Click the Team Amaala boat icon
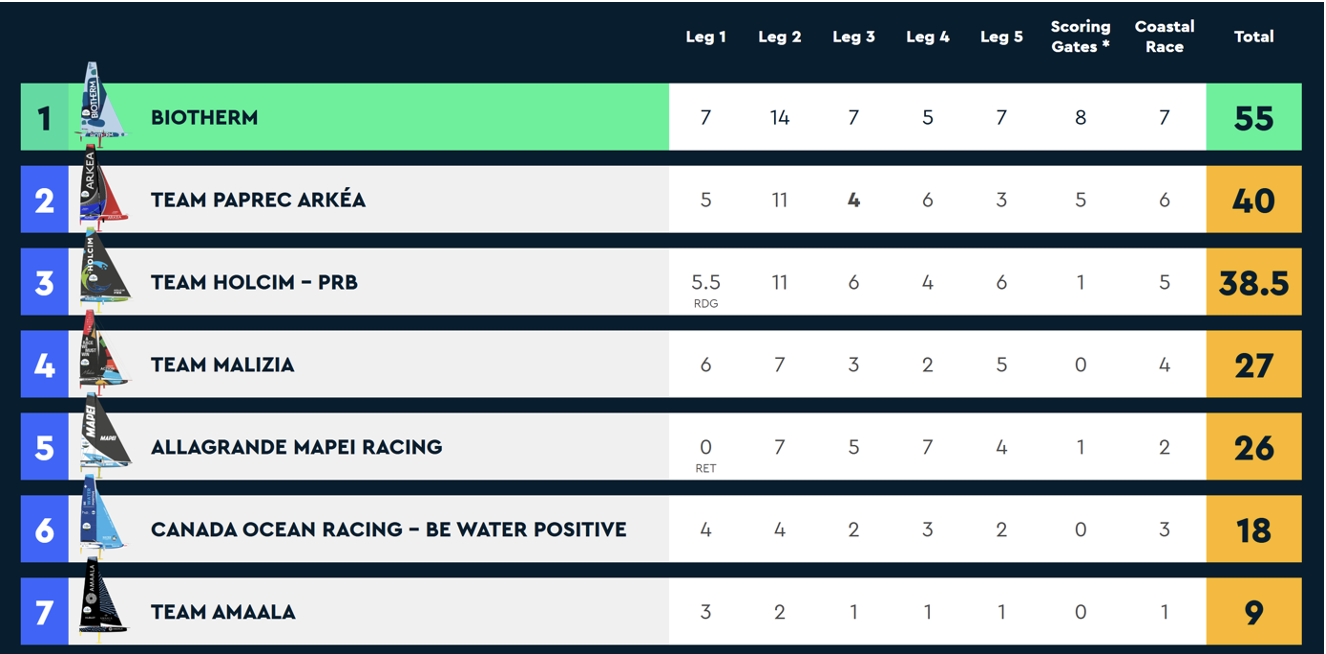This screenshot has height=654, width=1326. 103,602
